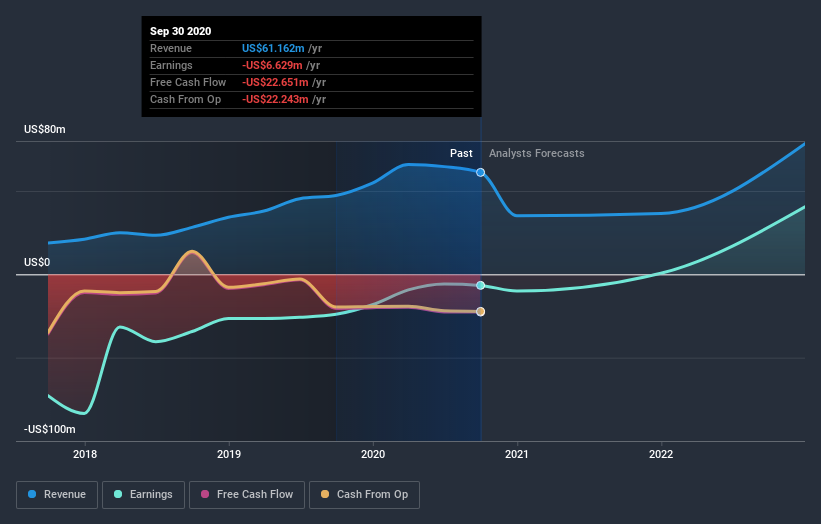
Task: Click the -US$100m y-axis label
Action: tap(50, 429)
